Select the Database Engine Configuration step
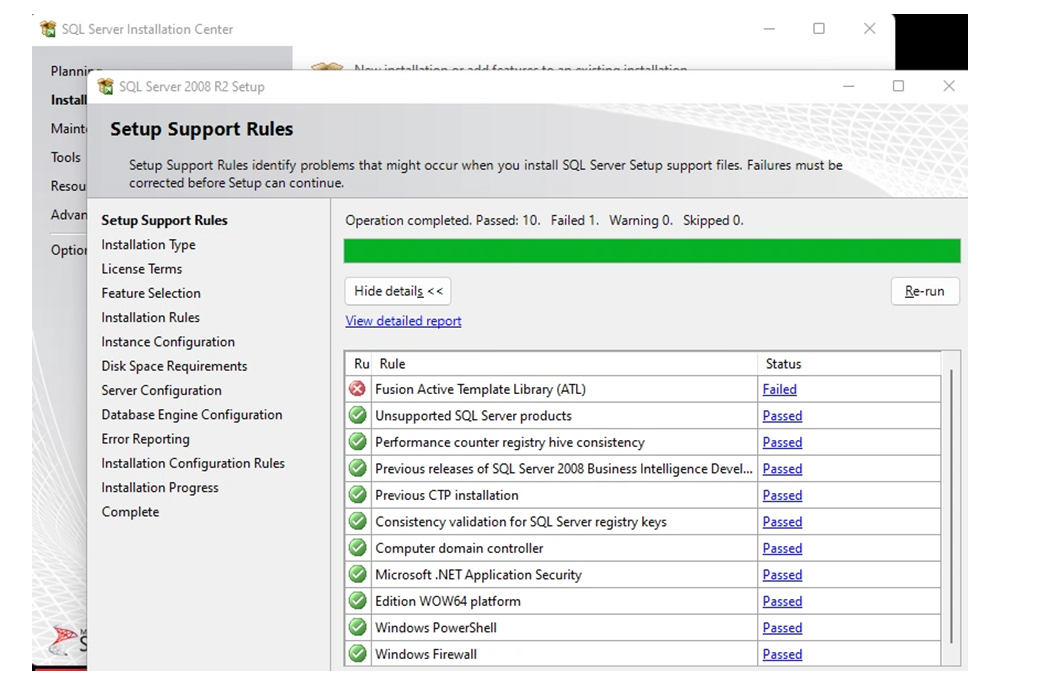 tap(192, 414)
